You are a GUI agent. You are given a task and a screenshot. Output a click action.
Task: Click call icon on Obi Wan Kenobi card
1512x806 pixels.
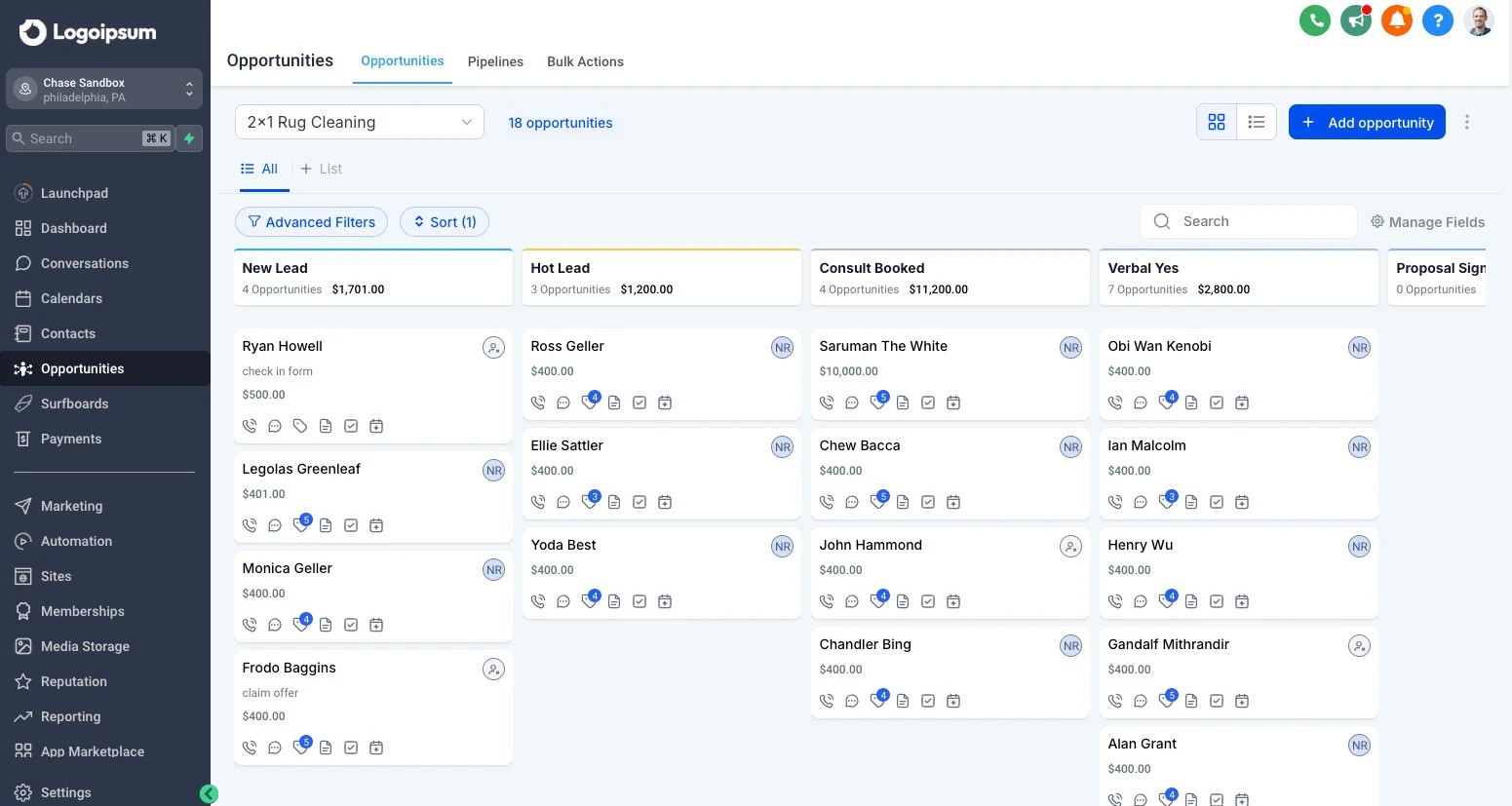click(1115, 403)
